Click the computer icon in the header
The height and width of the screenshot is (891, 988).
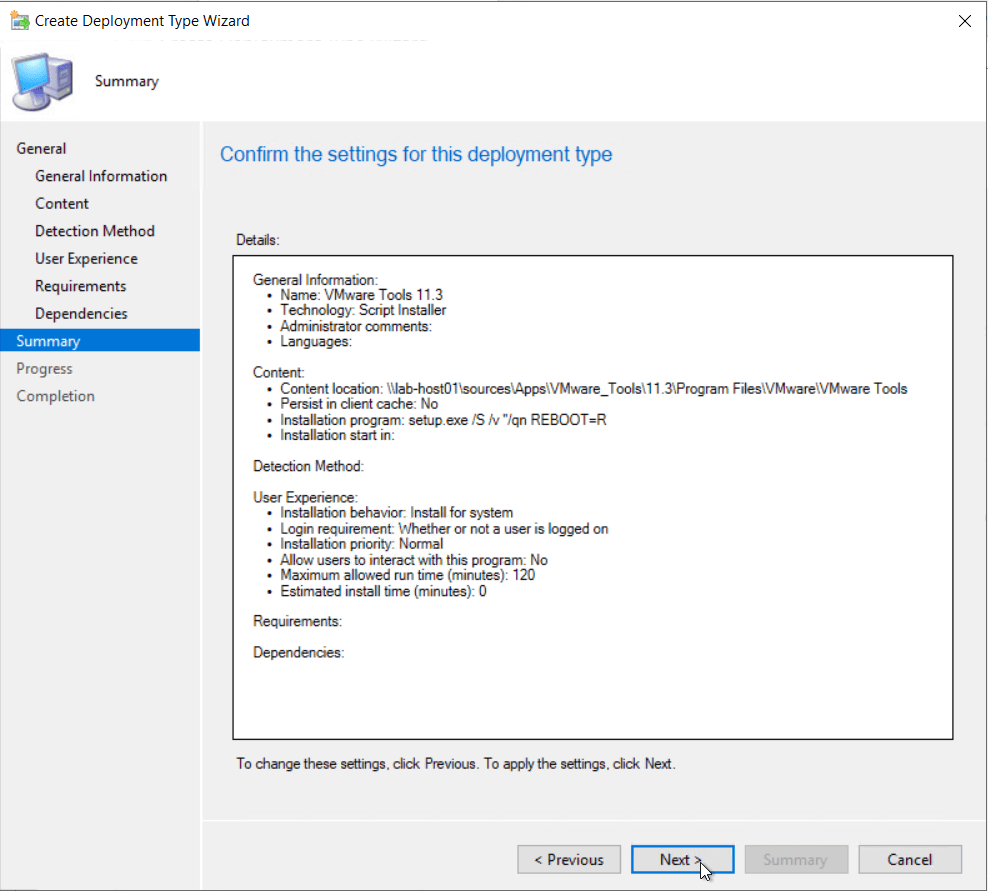[43, 82]
